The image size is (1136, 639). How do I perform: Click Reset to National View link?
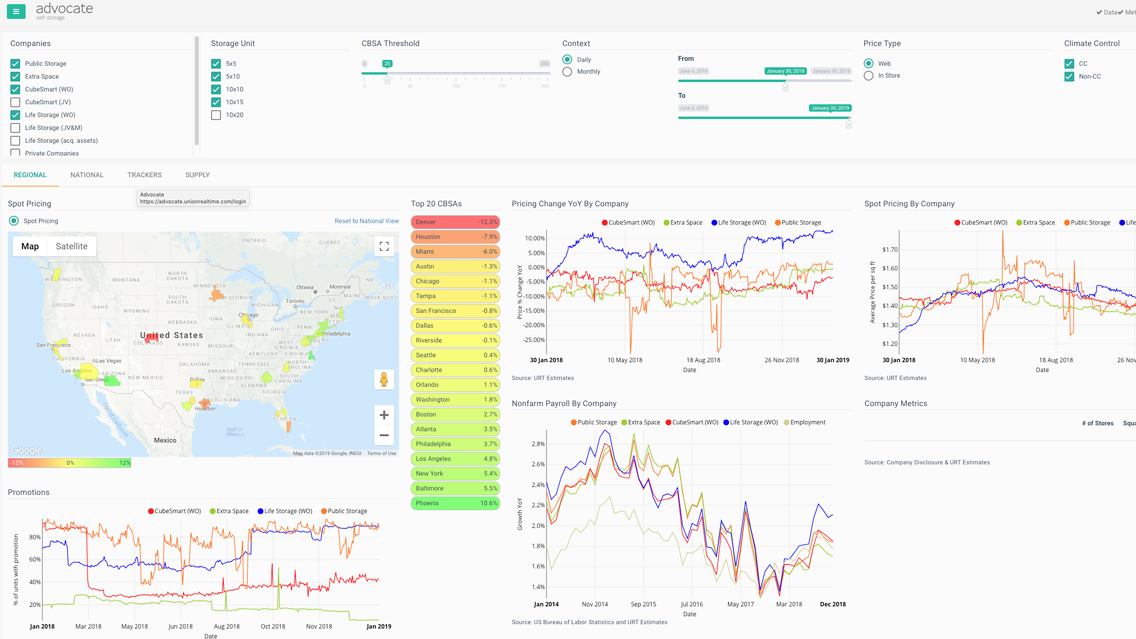coord(367,221)
